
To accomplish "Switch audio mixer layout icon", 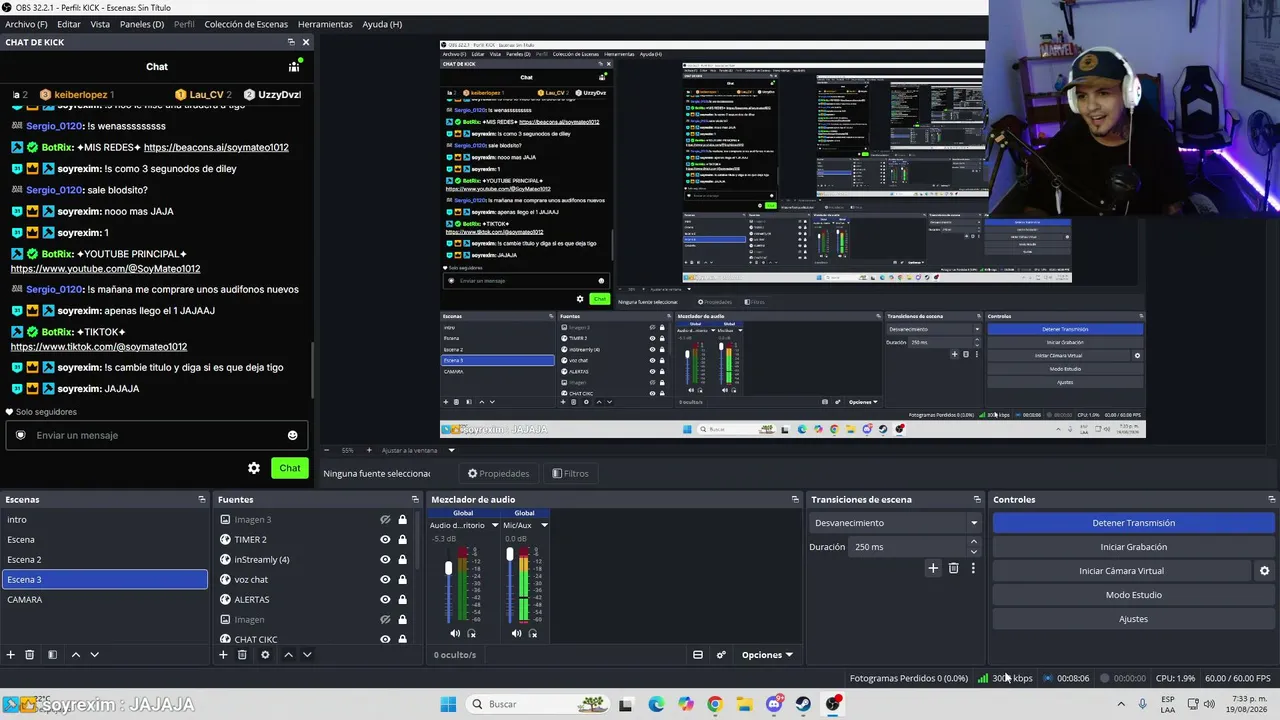I will tap(698, 655).
